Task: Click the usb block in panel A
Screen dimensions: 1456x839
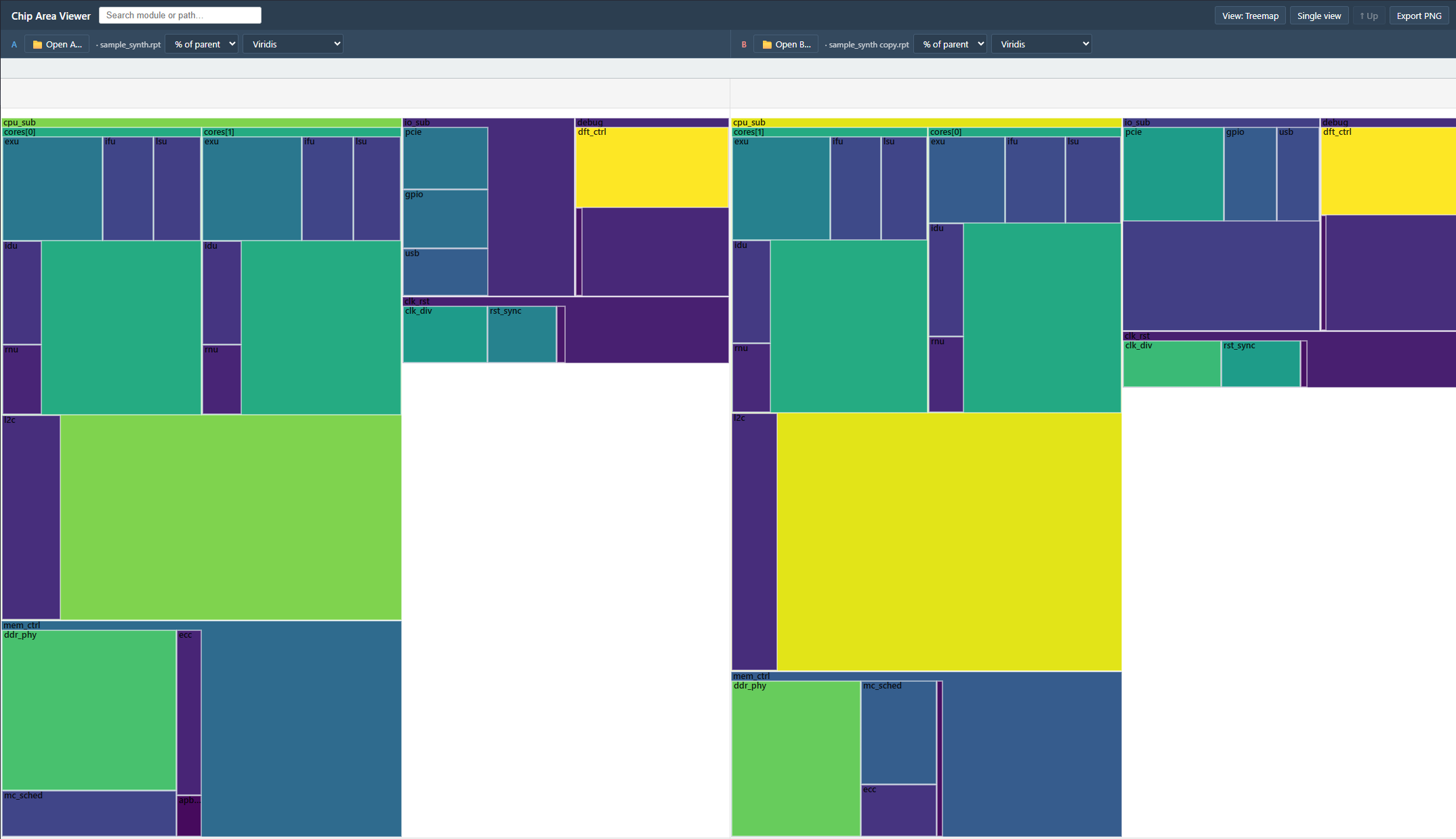Action: pyautogui.click(x=445, y=272)
